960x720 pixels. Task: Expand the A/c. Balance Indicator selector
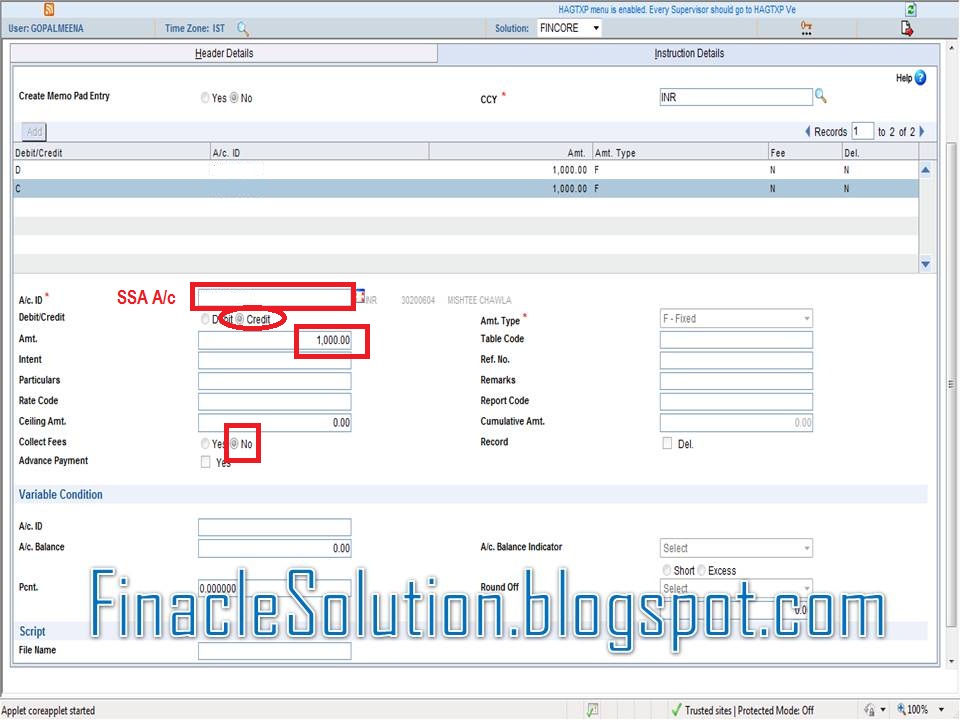pyautogui.click(x=805, y=548)
